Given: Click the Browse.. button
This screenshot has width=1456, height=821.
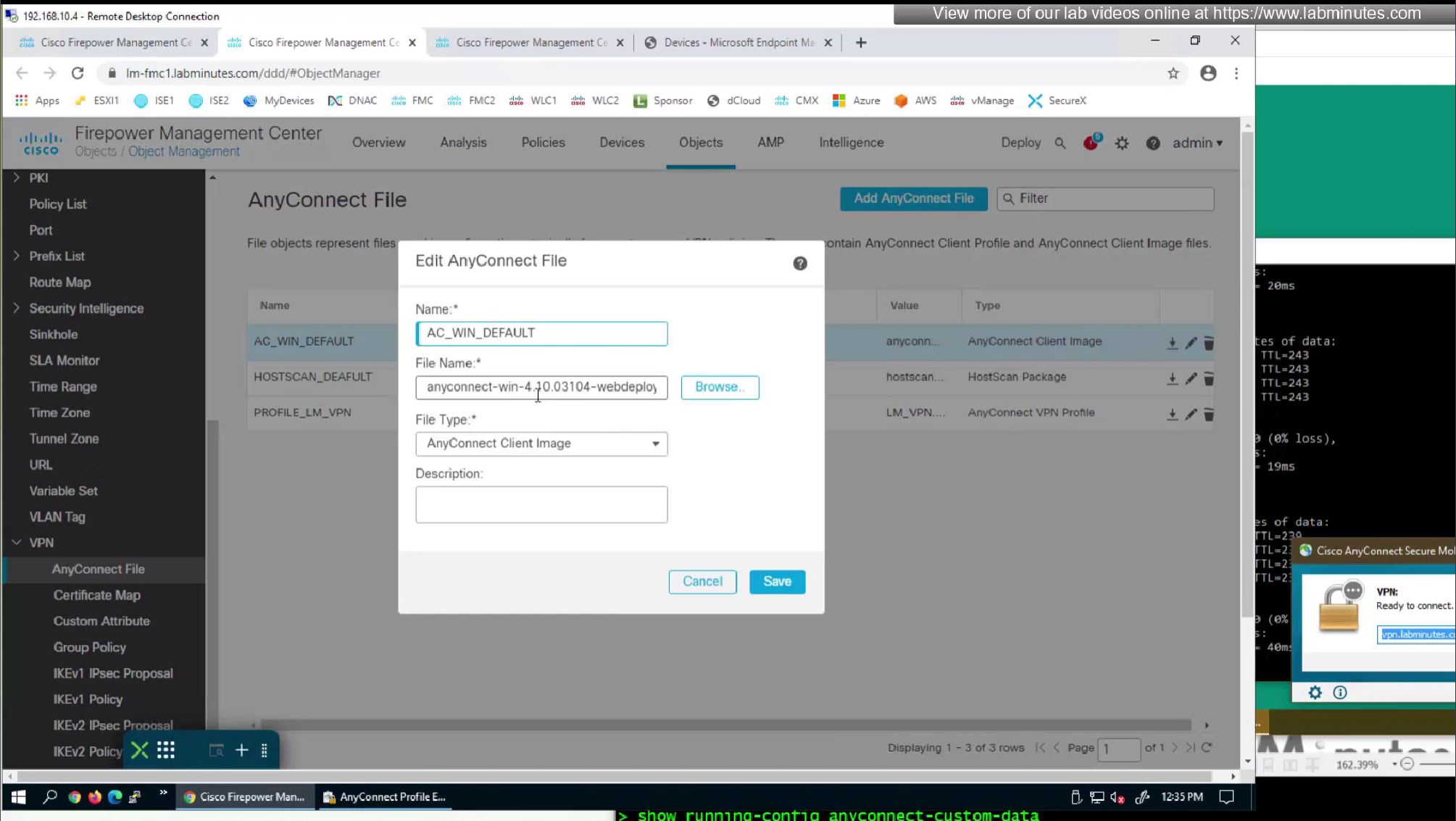Looking at the screenshot, I should pyautogui.click(x=719, y=387).
